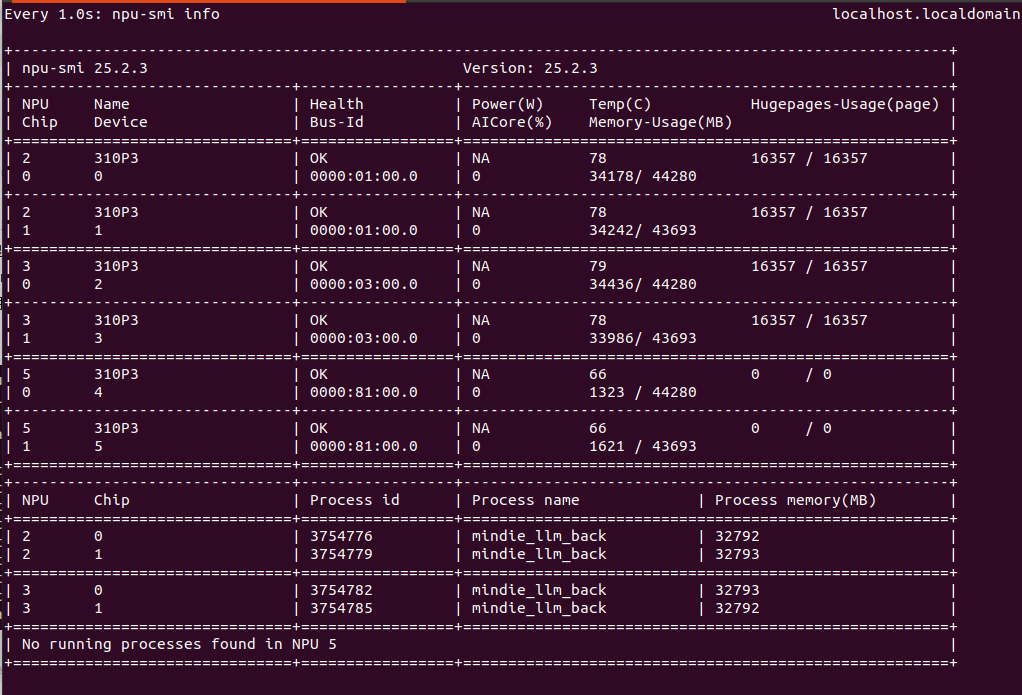
Task: Click memory value '34242/ 43693'
Action: 643,231
